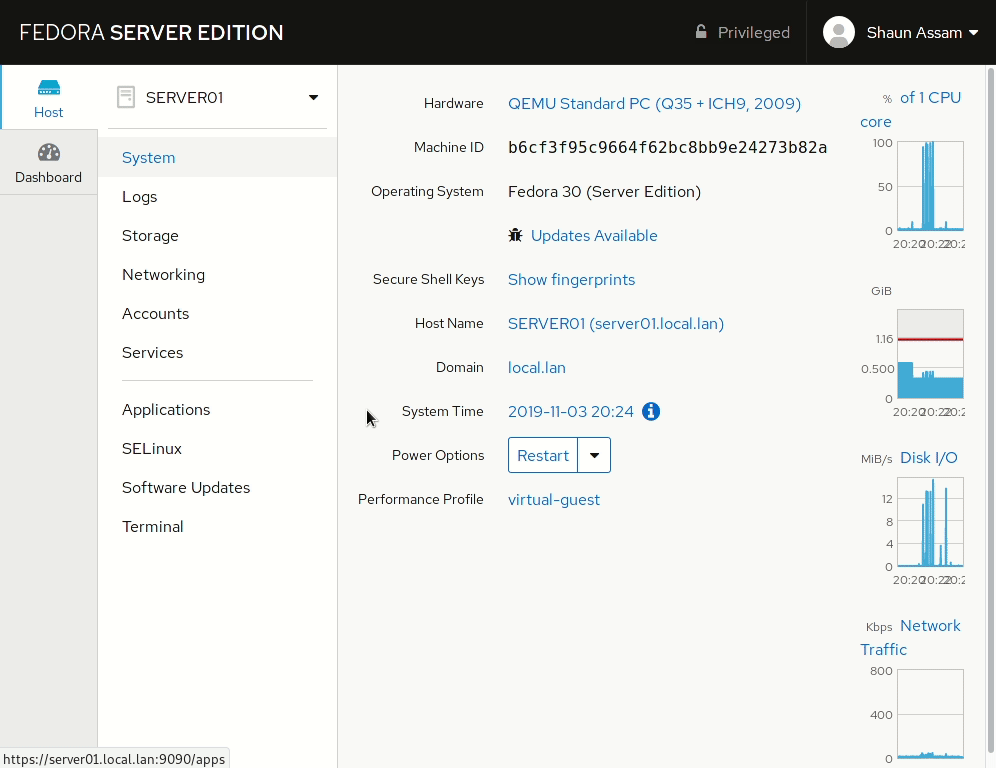The height and width of the screenshot is (768, 996).
Task: Click the memory usage GiB graph
Action: pos(930,354)
